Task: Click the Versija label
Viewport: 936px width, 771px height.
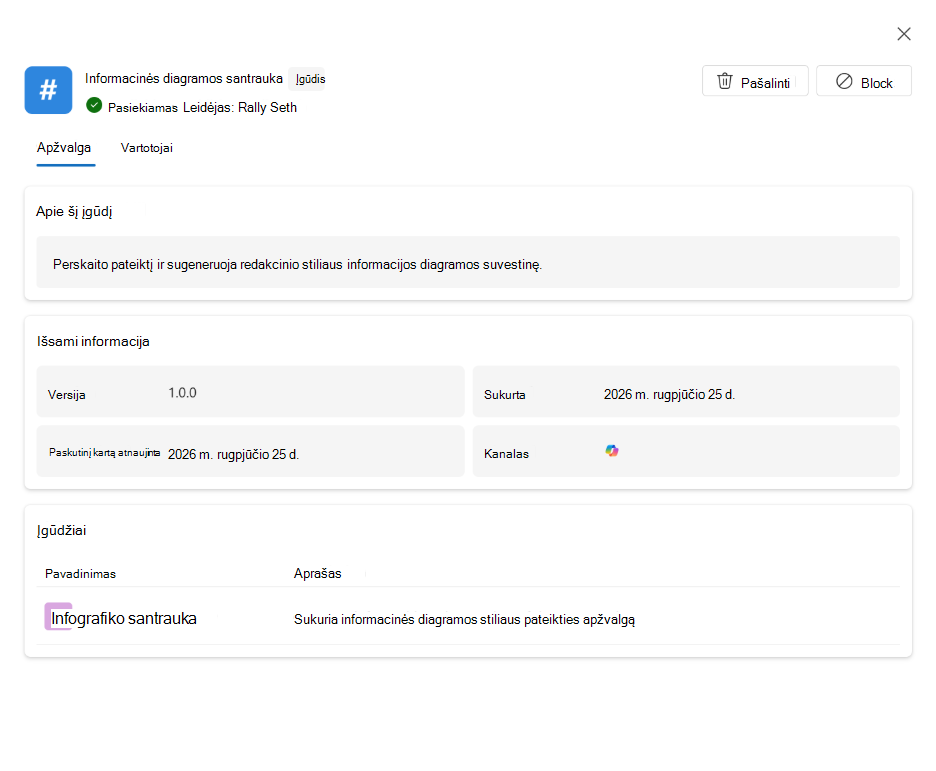Action: pyautogui.click(x=67, y=395)
